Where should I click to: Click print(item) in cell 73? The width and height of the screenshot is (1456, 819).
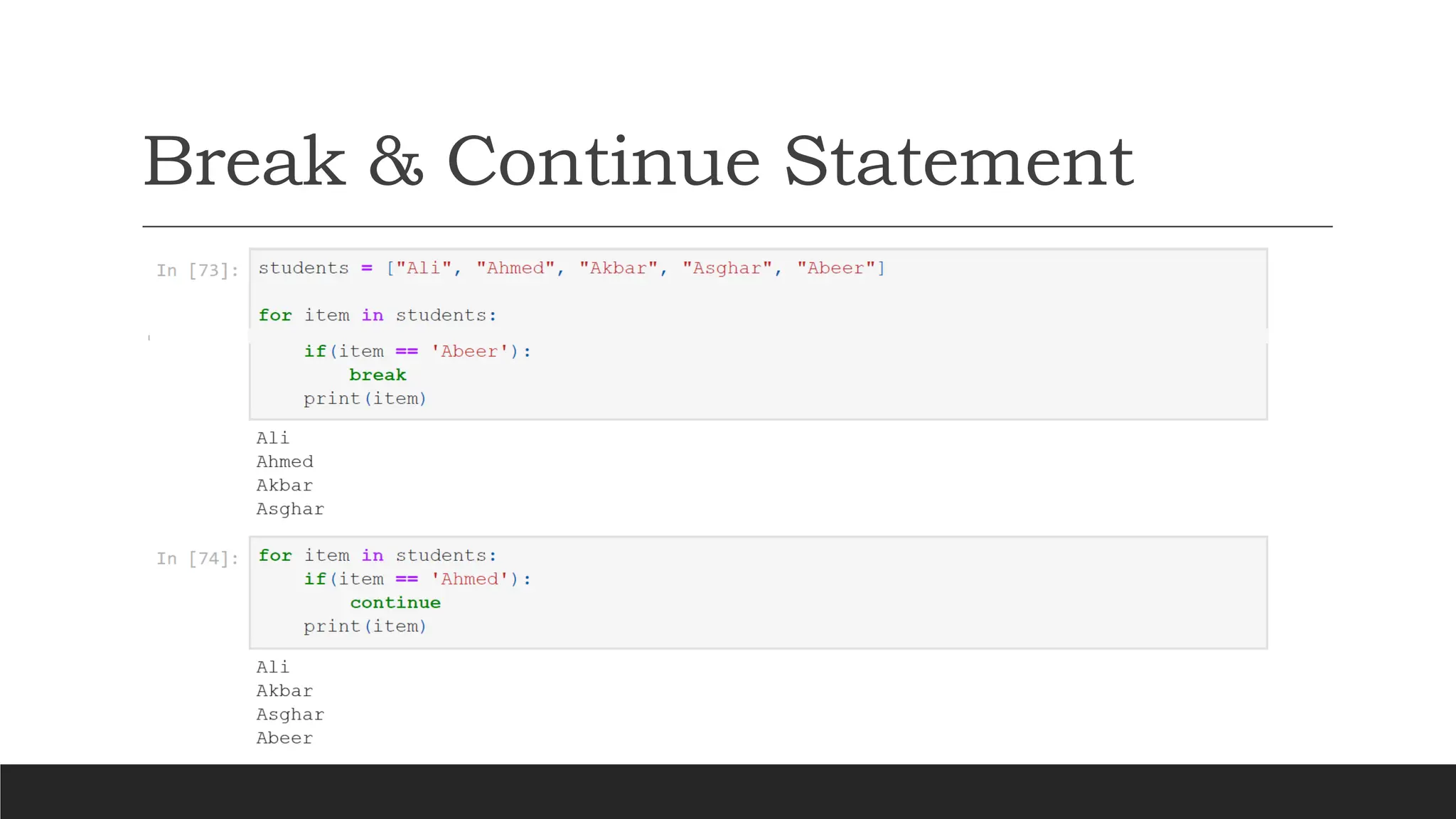(x=365, y=399)
